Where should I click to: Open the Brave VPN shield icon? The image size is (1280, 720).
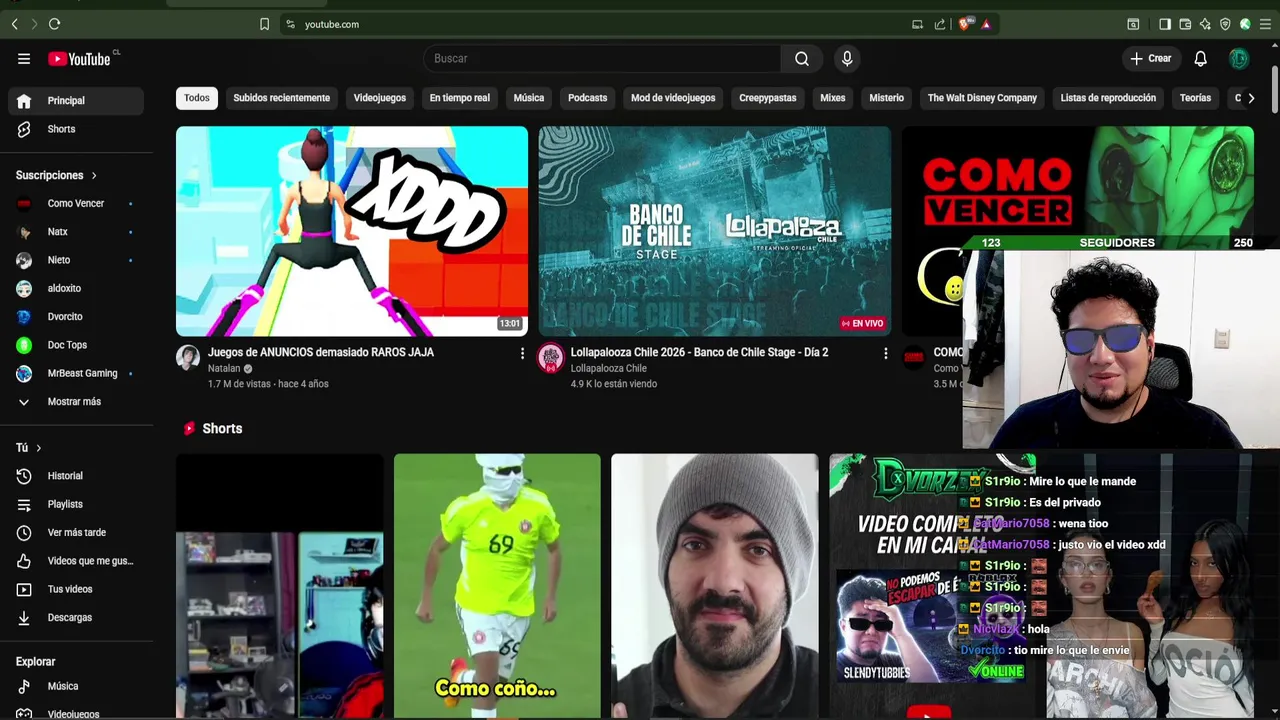coord(1225,24)
